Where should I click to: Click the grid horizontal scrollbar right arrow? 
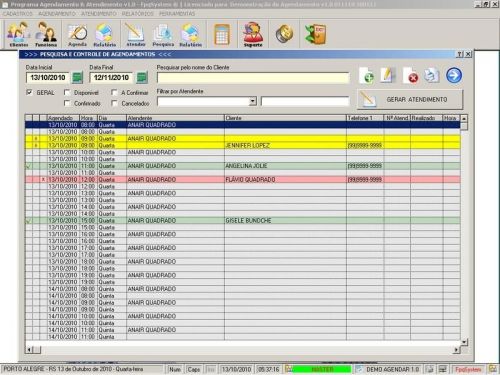tap(456, 350)
